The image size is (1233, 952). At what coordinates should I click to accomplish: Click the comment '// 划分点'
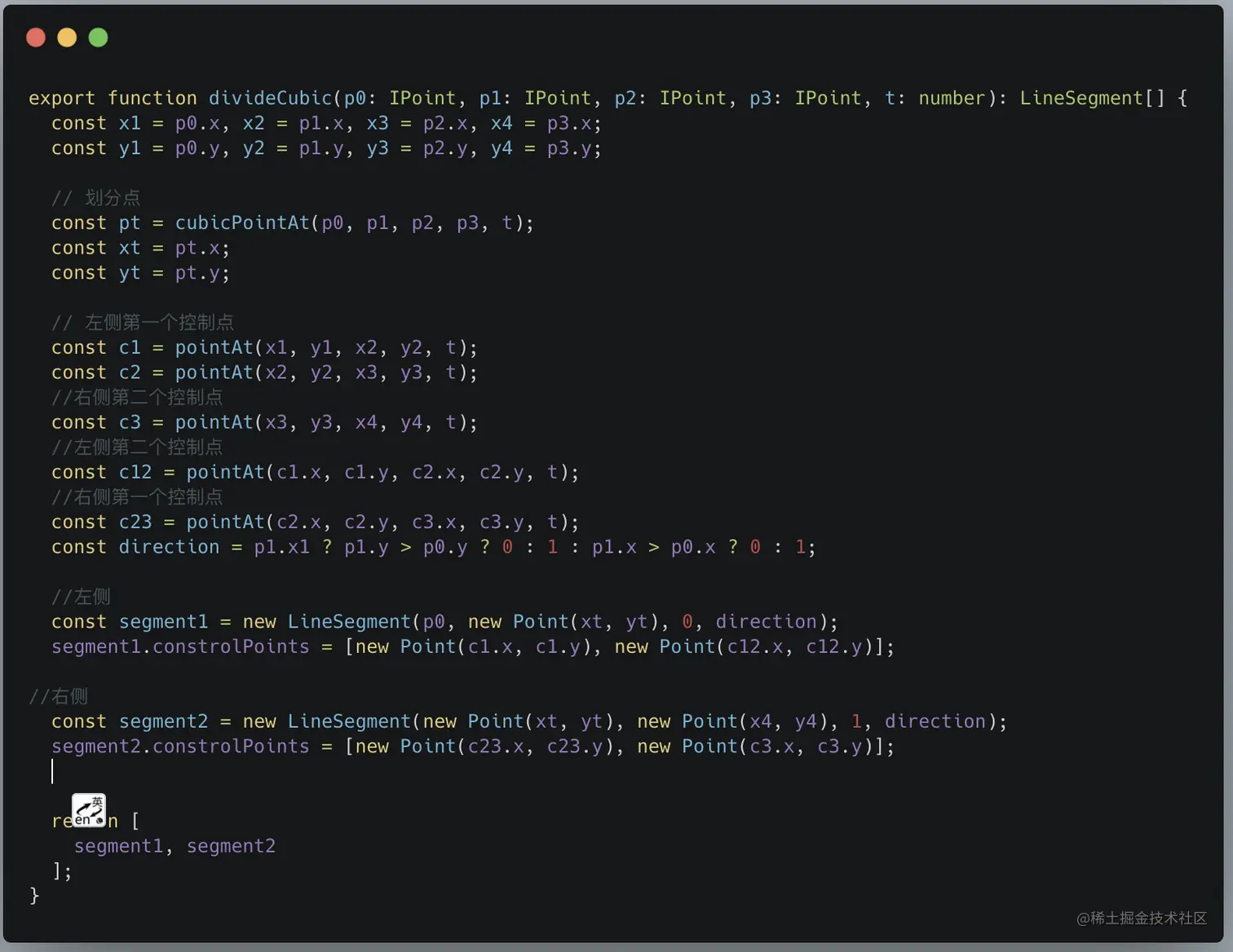(x=95, y=198)
